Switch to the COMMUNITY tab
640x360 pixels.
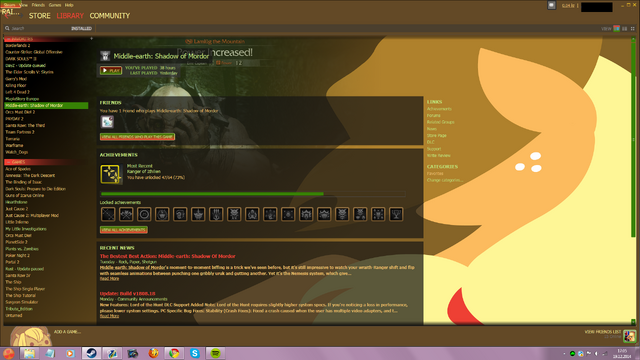(x=109, y=16)
